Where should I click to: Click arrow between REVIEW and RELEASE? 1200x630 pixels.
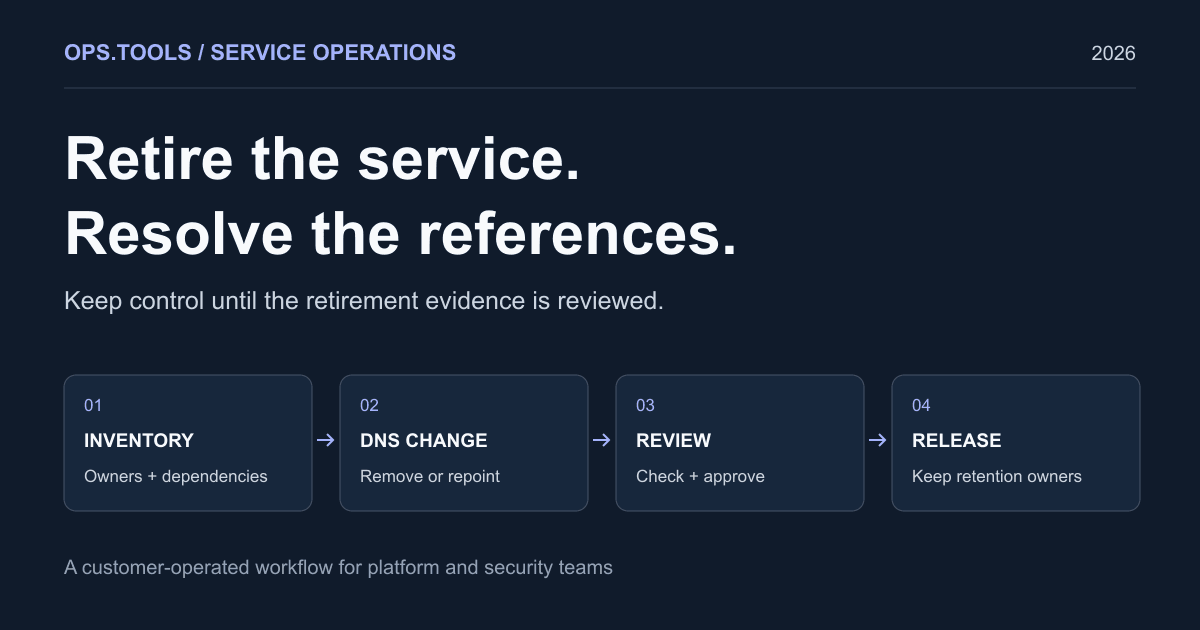click(x=878, y=440)
